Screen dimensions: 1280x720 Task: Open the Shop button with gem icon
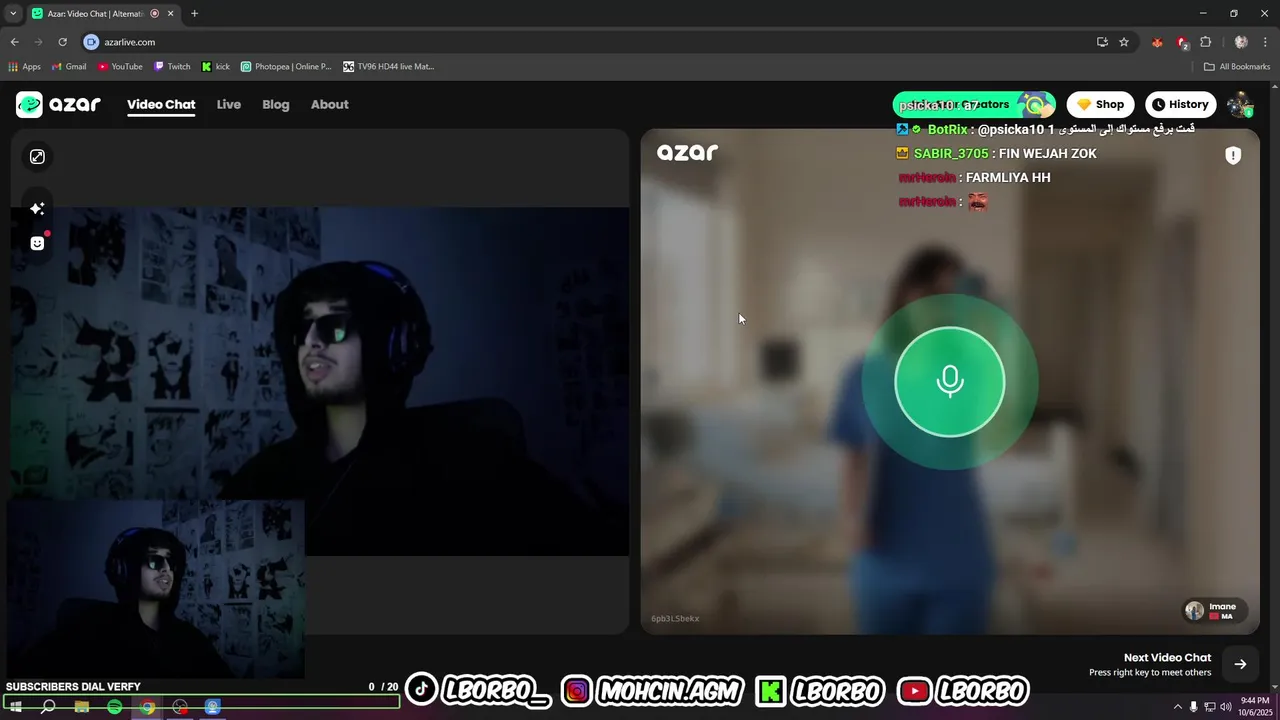pos(1100,104)
